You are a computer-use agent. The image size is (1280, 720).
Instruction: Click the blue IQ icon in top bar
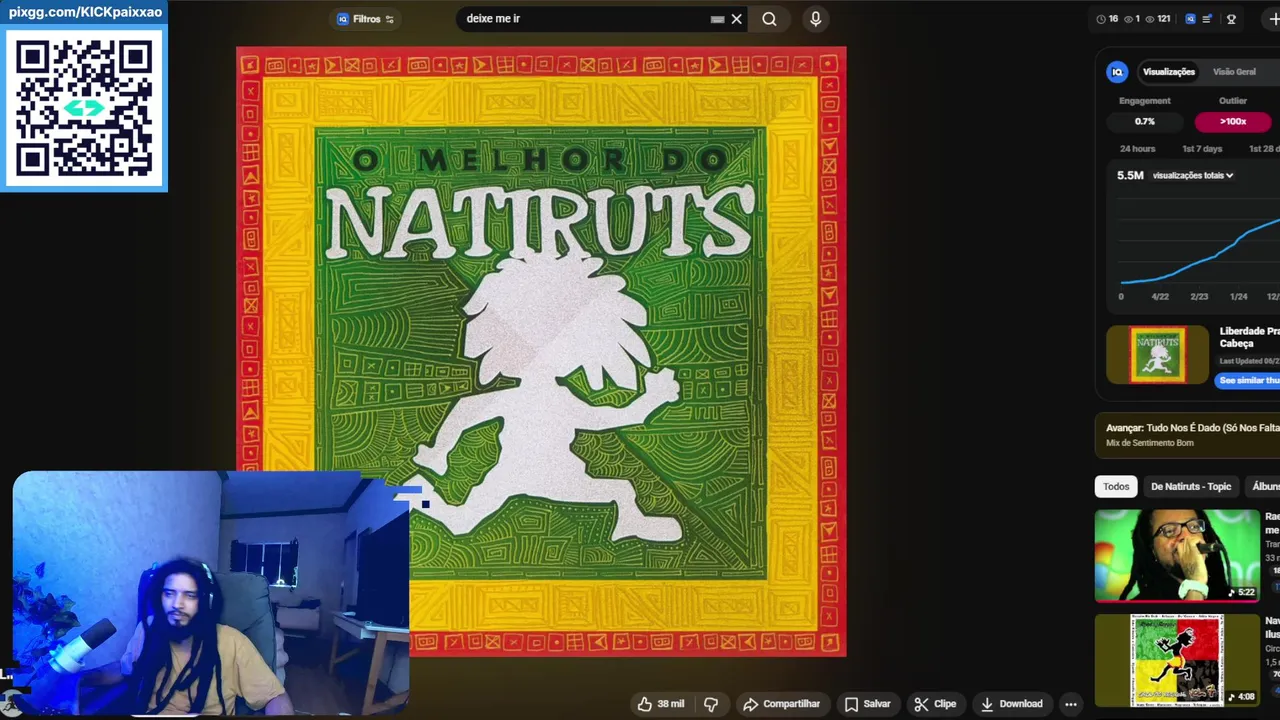click(1190, 19)
